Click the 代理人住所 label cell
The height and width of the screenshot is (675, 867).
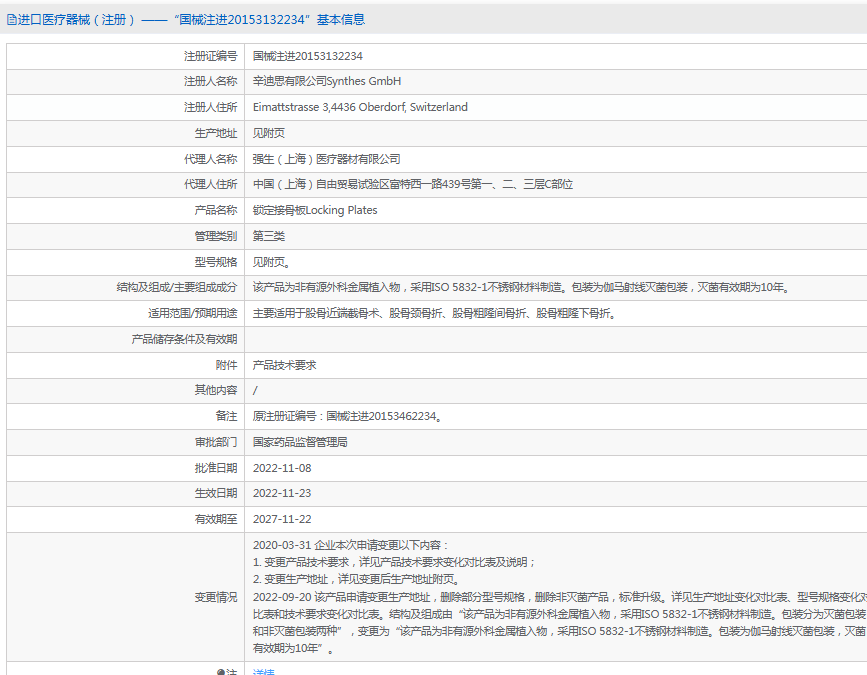pos(126,184)
